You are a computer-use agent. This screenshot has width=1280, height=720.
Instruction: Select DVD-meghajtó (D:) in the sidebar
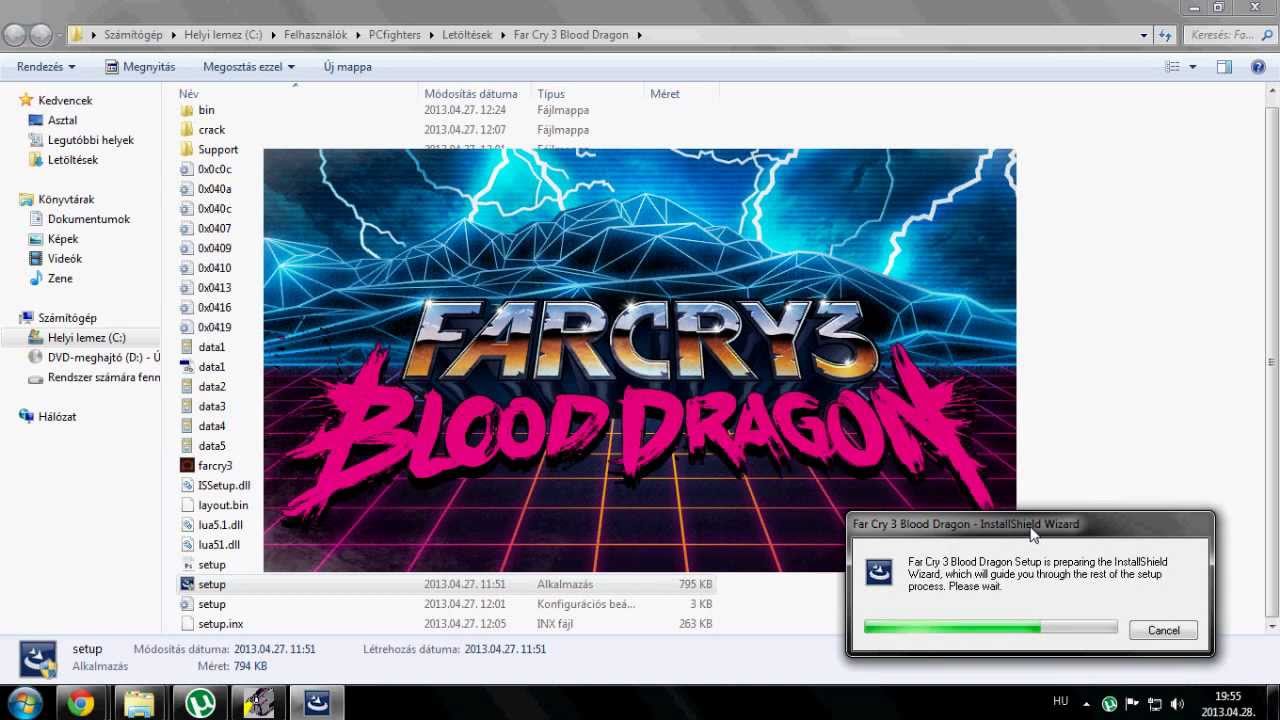[x=104, y=357]
